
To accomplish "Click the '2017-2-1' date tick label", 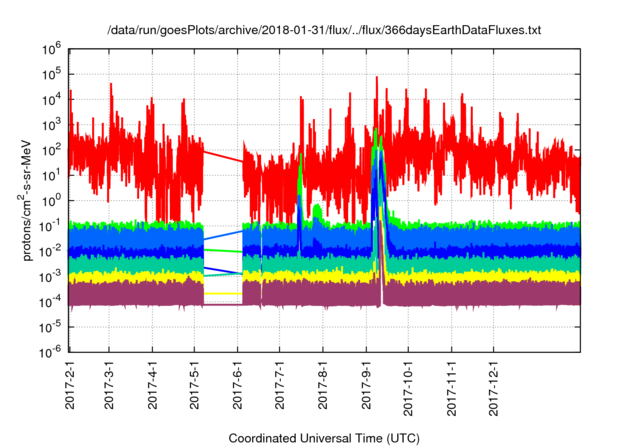I will coord(70,384).
